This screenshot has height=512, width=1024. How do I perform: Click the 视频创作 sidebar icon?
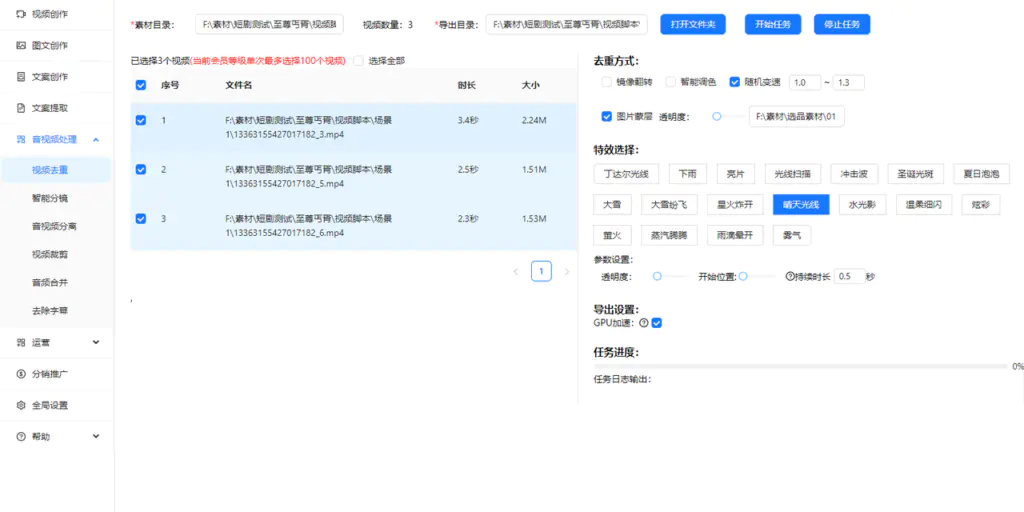(x=22, y=14)
